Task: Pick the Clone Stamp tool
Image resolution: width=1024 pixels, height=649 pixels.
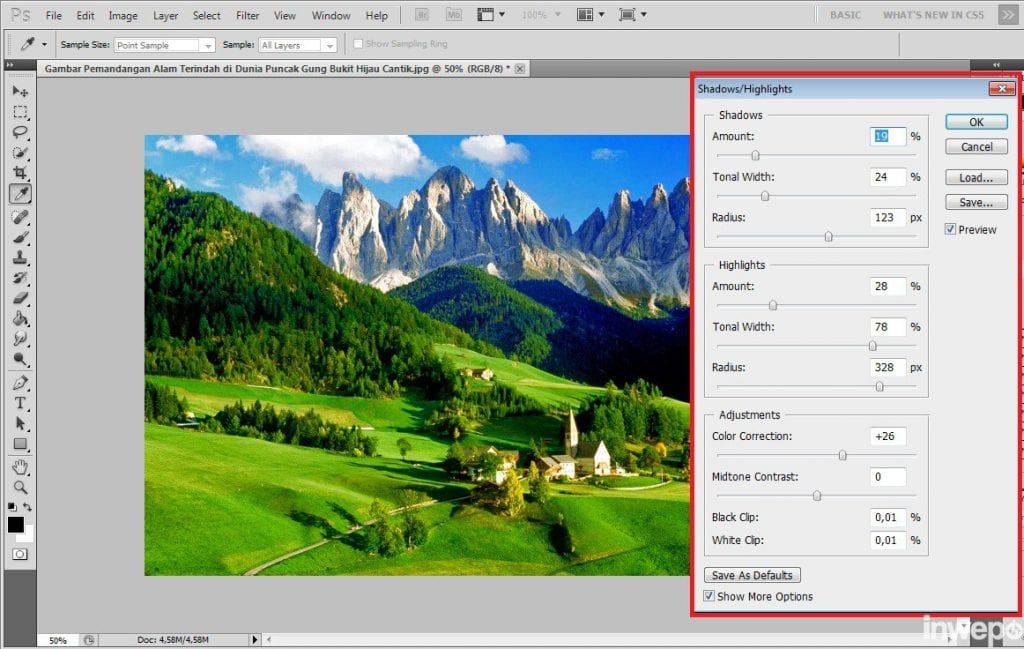Action: (x=20, y=257)
